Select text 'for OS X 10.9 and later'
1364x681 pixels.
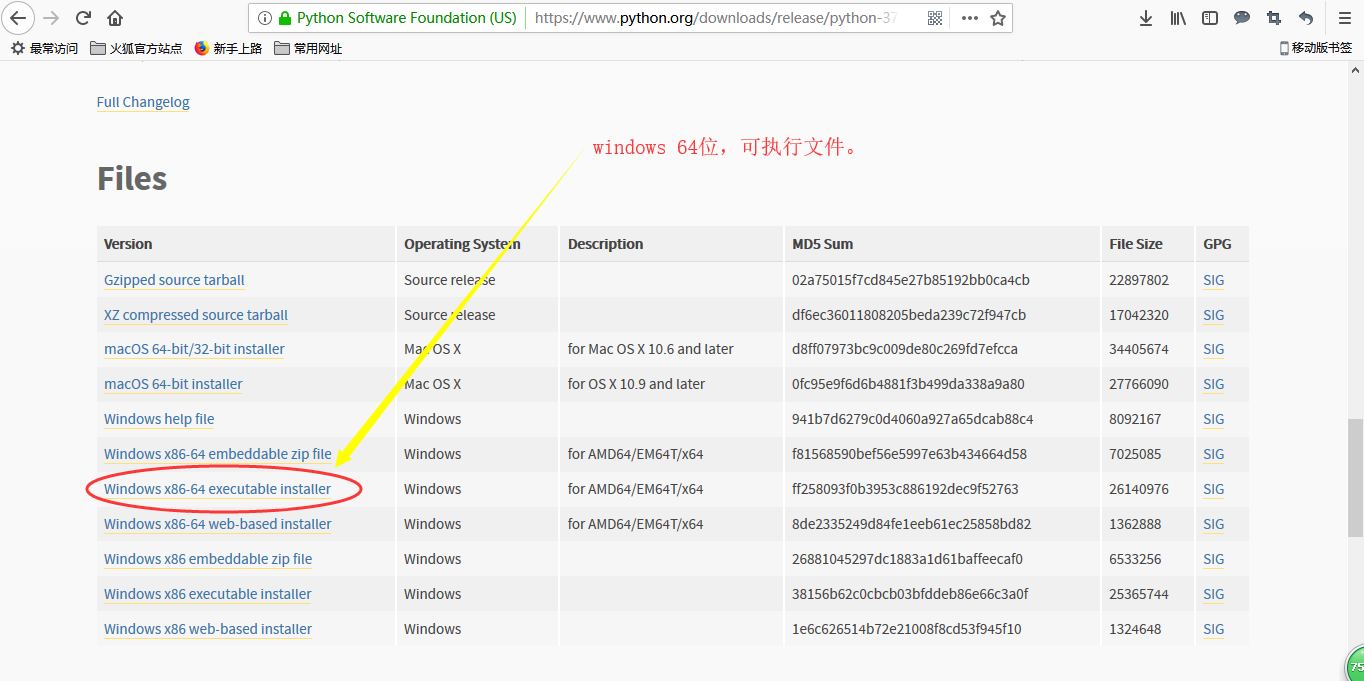636,384
